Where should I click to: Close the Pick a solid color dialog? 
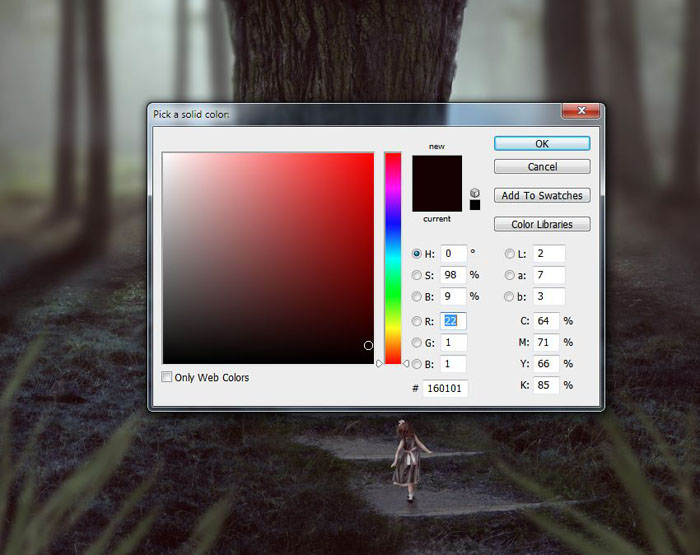(x=581, y=111)
